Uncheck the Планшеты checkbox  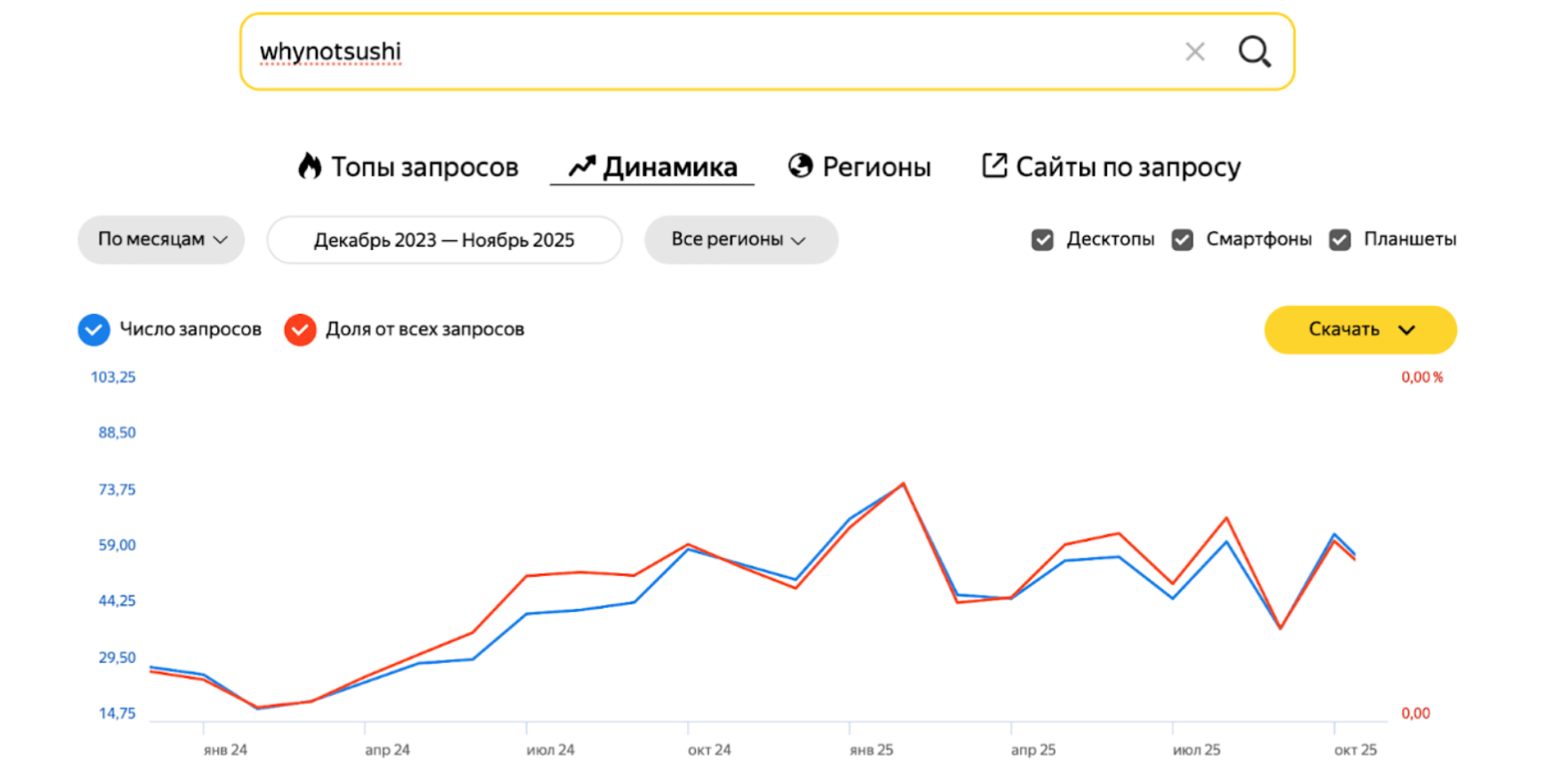(1339, 239)
